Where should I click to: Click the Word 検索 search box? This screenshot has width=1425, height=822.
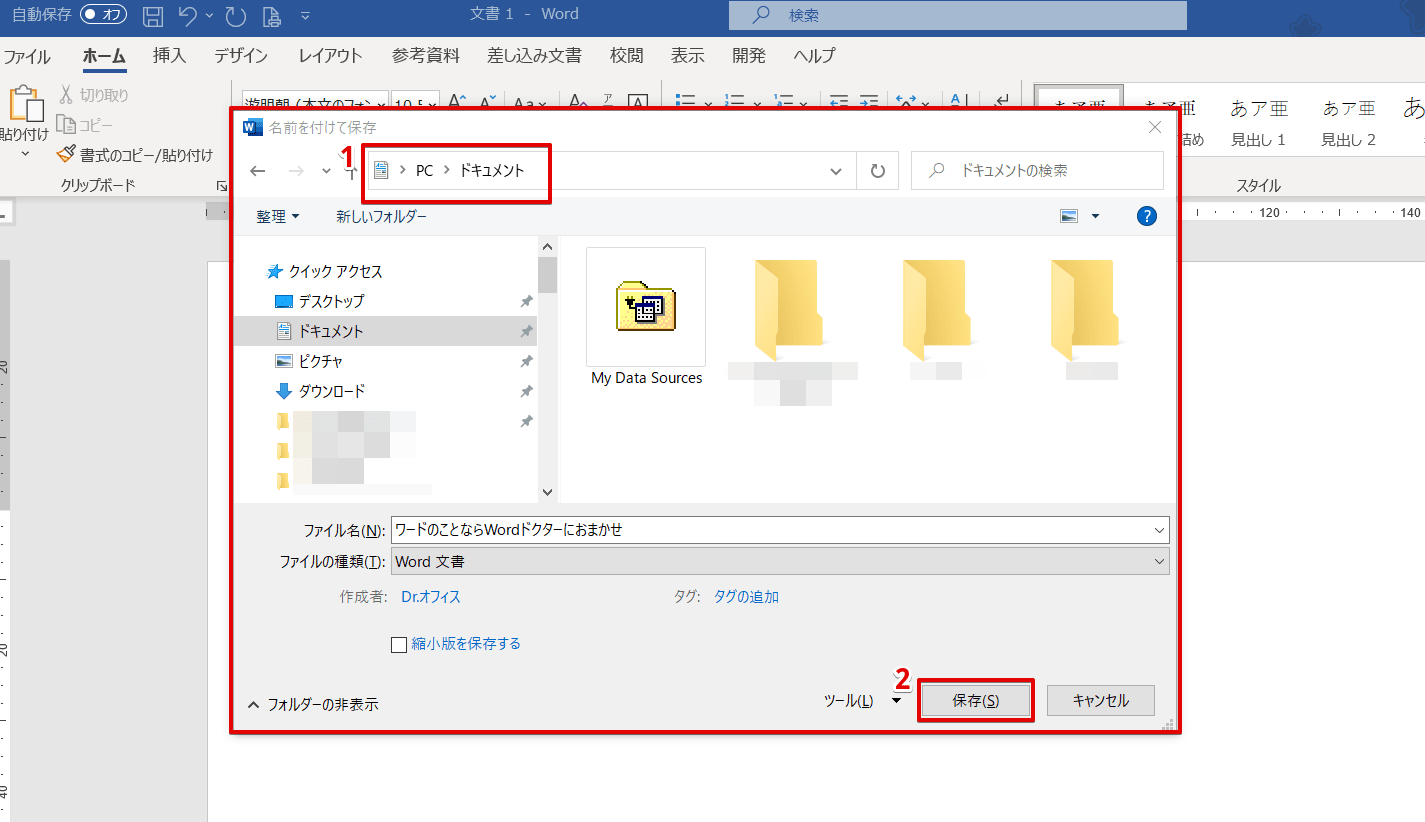pyautogui.click(x=958, y=15)
